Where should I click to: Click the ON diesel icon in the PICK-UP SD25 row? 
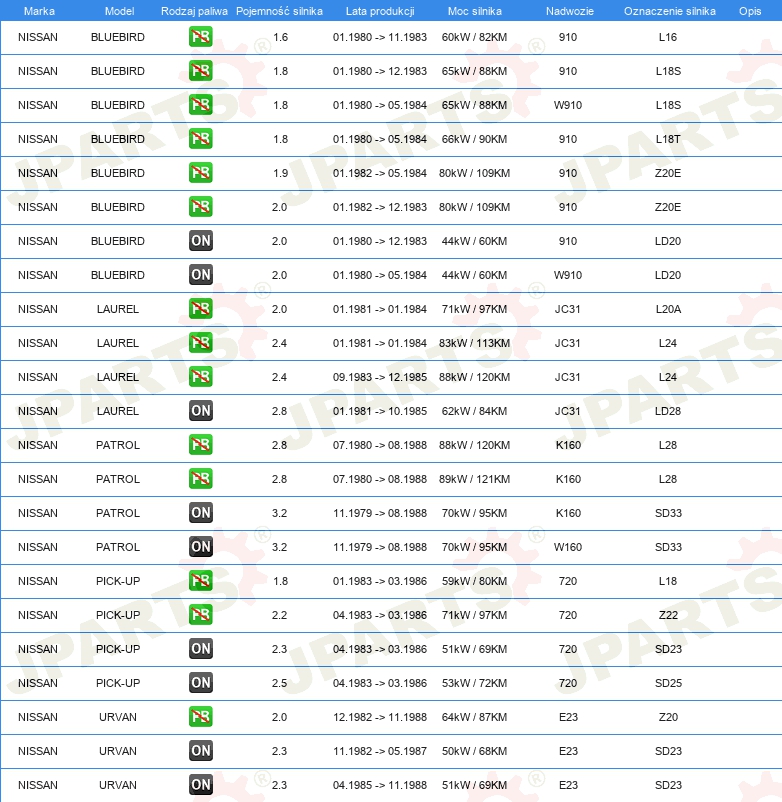200,683
